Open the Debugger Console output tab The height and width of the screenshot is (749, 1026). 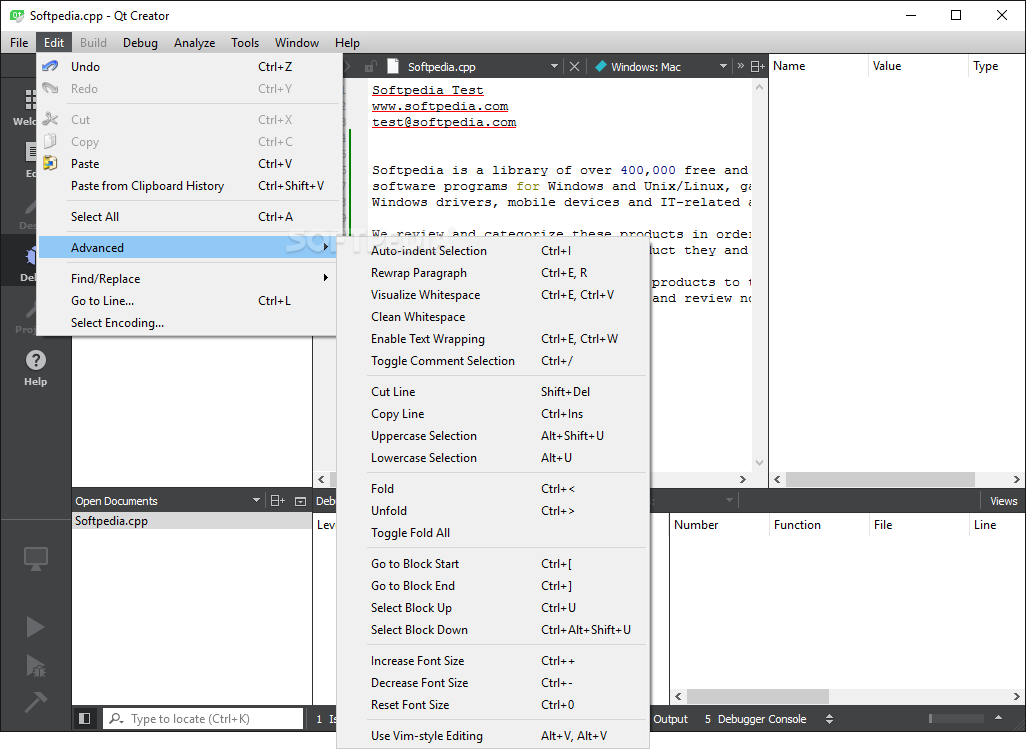click(755, 719)
